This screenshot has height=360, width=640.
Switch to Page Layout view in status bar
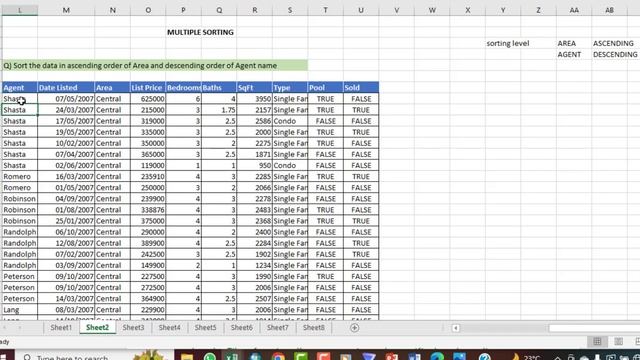pyautogui.click(x=618, y=341)
